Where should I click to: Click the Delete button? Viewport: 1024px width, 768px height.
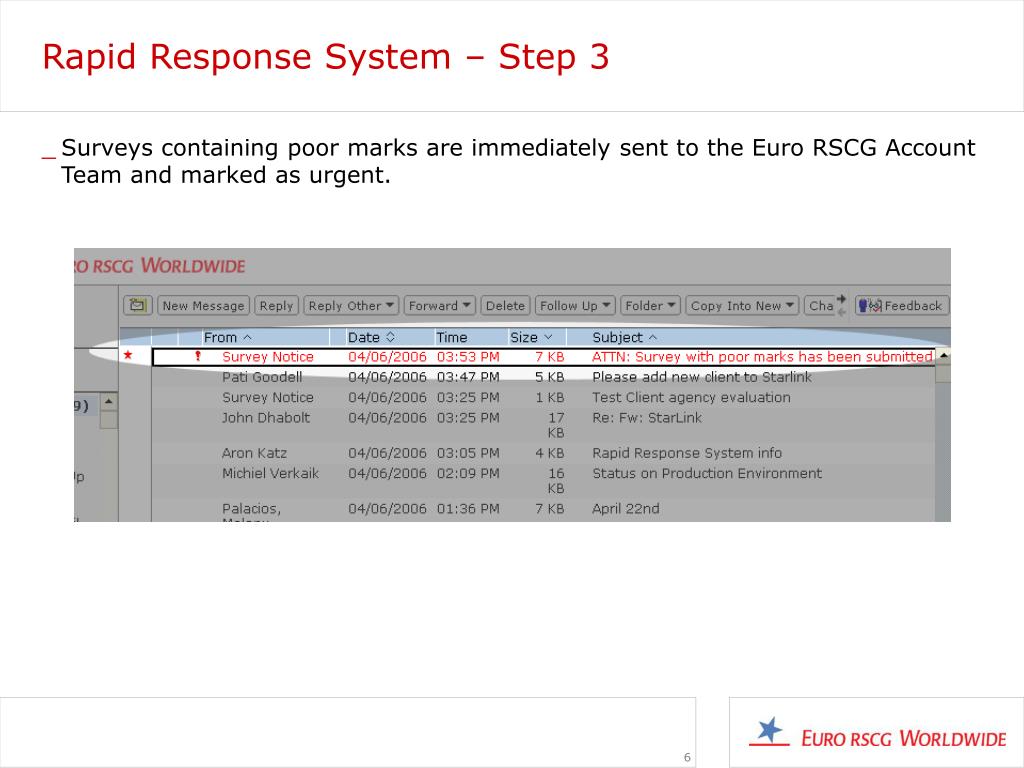coord(505,306)
